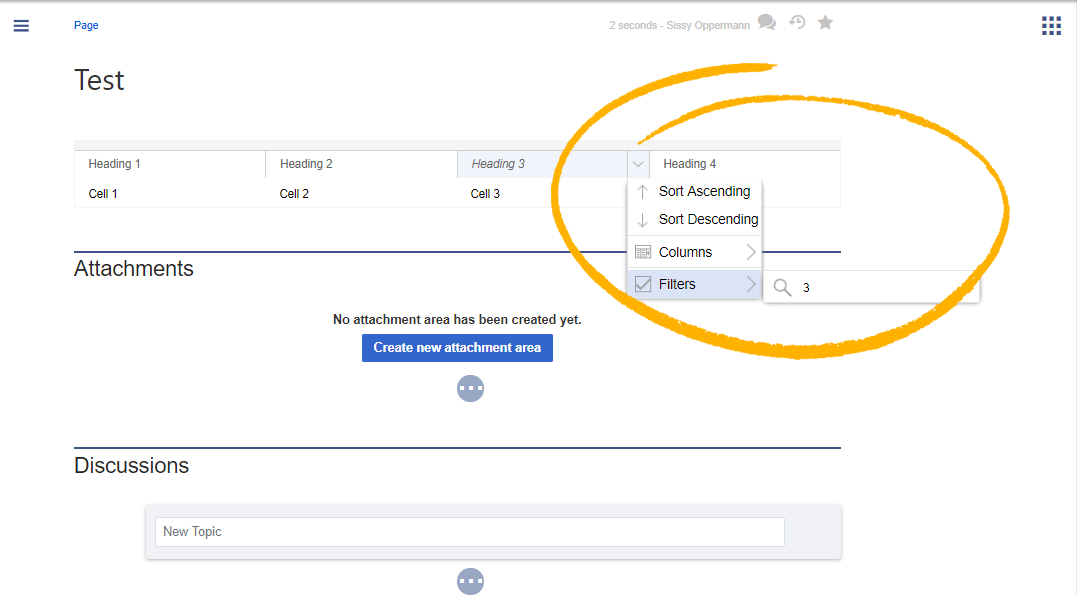Click the Attachments more options ellipsis

point(471,388)
